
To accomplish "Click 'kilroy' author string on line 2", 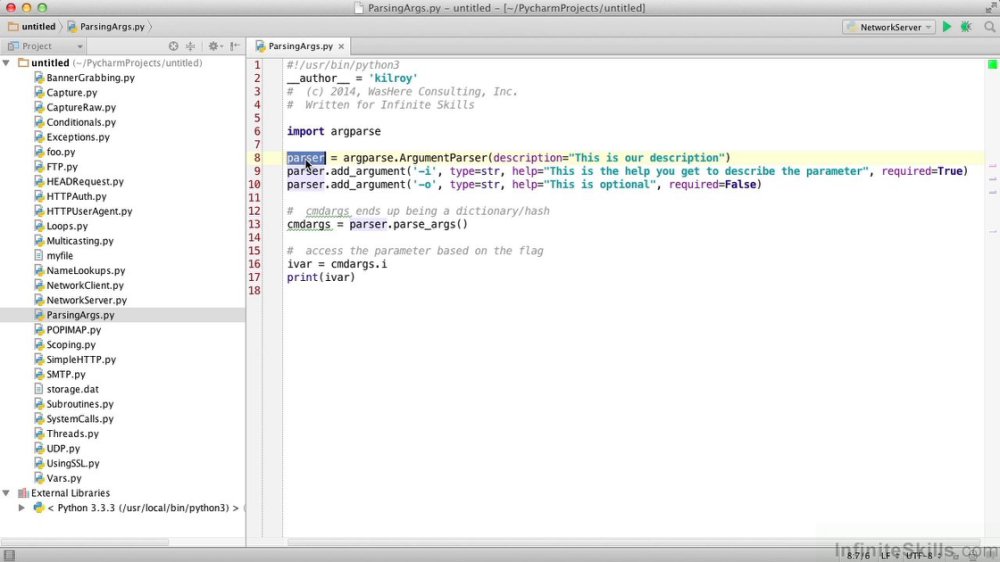I will (393, 78).
